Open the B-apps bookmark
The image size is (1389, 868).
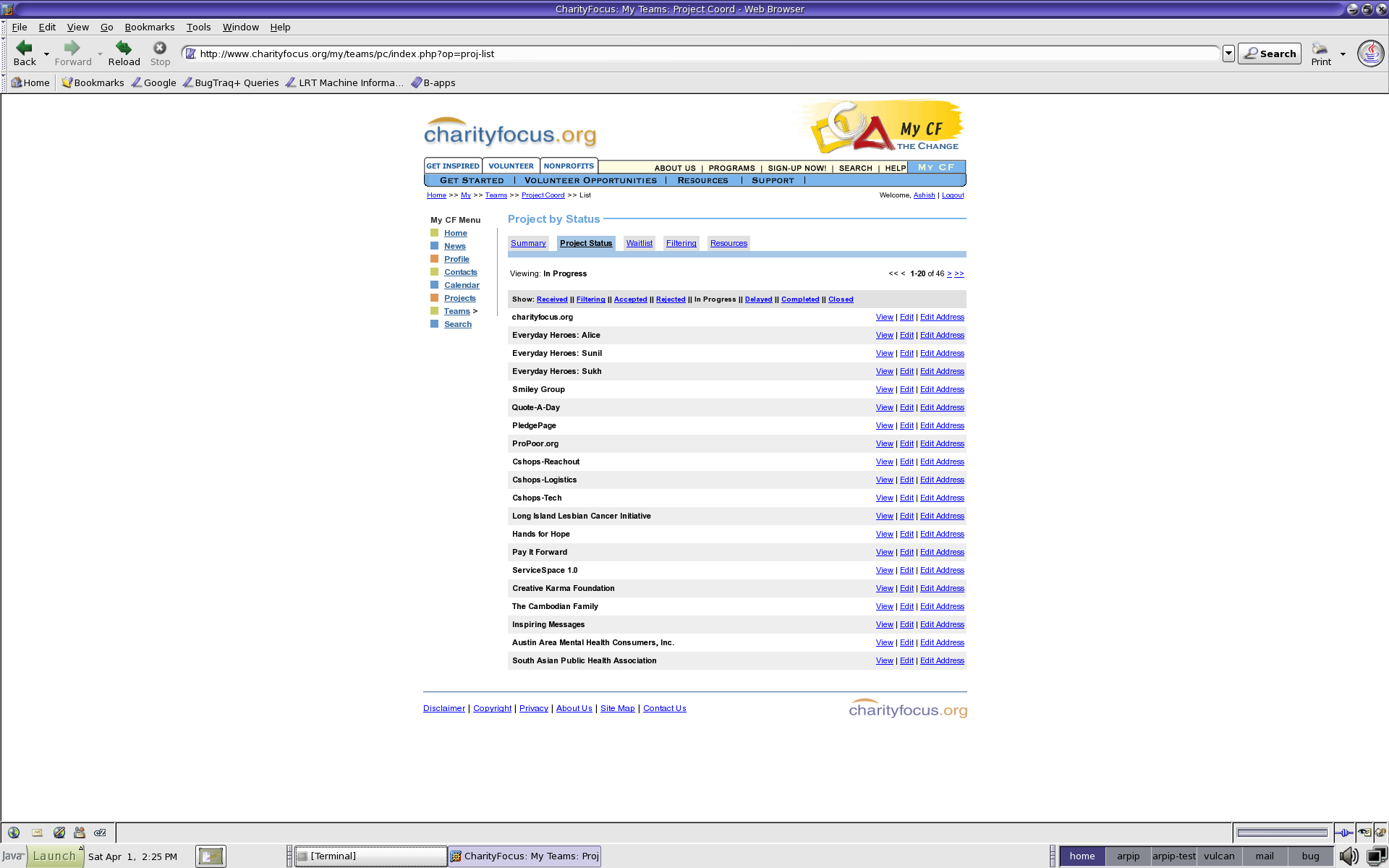point(433,82)
